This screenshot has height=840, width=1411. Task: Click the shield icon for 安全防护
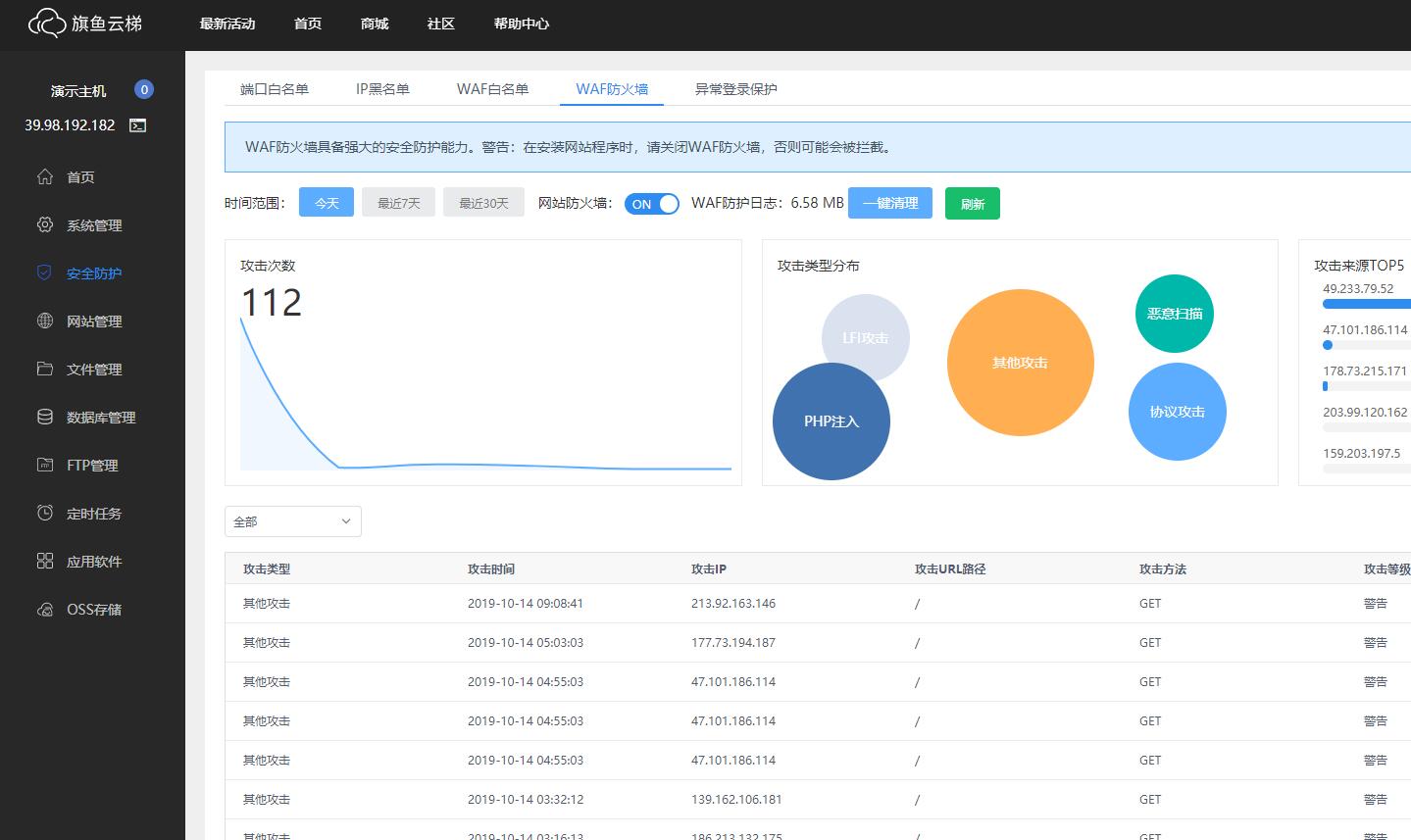point(44,272)
